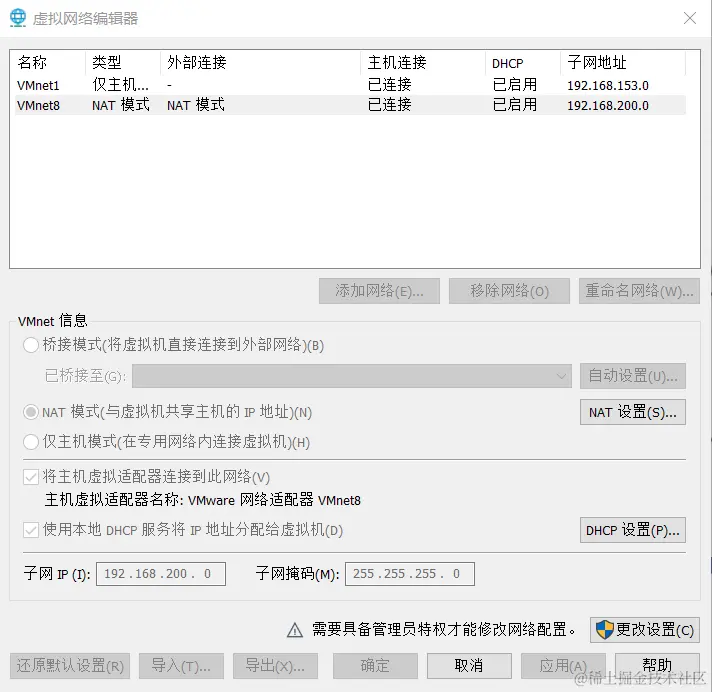Select the VMnet1 row
712x692 pixels.
click(350, 85)
